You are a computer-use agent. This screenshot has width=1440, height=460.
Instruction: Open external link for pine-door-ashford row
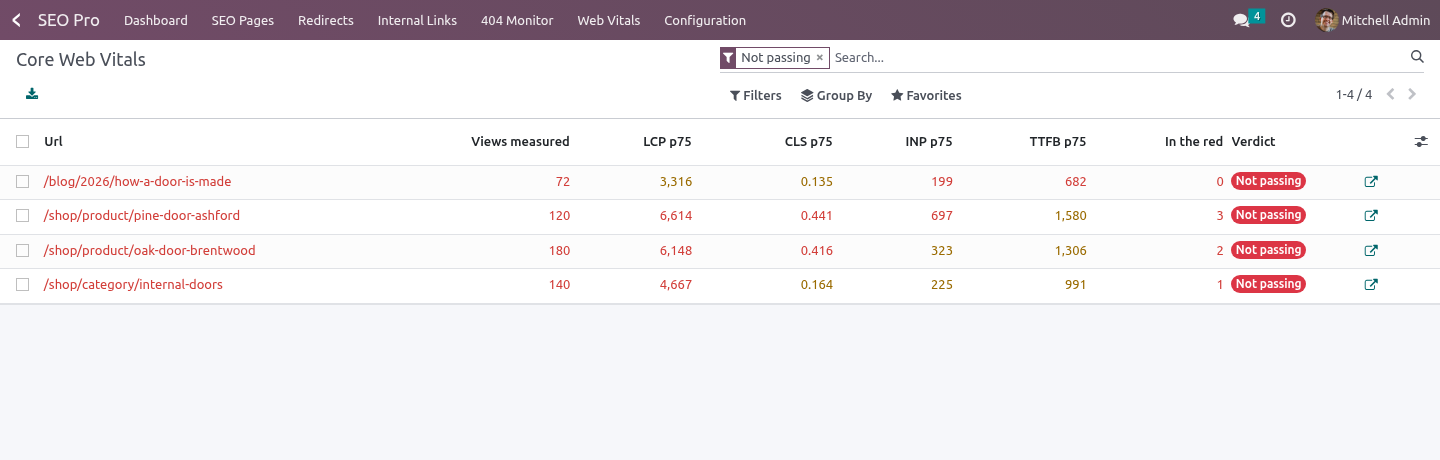pos(1371,216)
